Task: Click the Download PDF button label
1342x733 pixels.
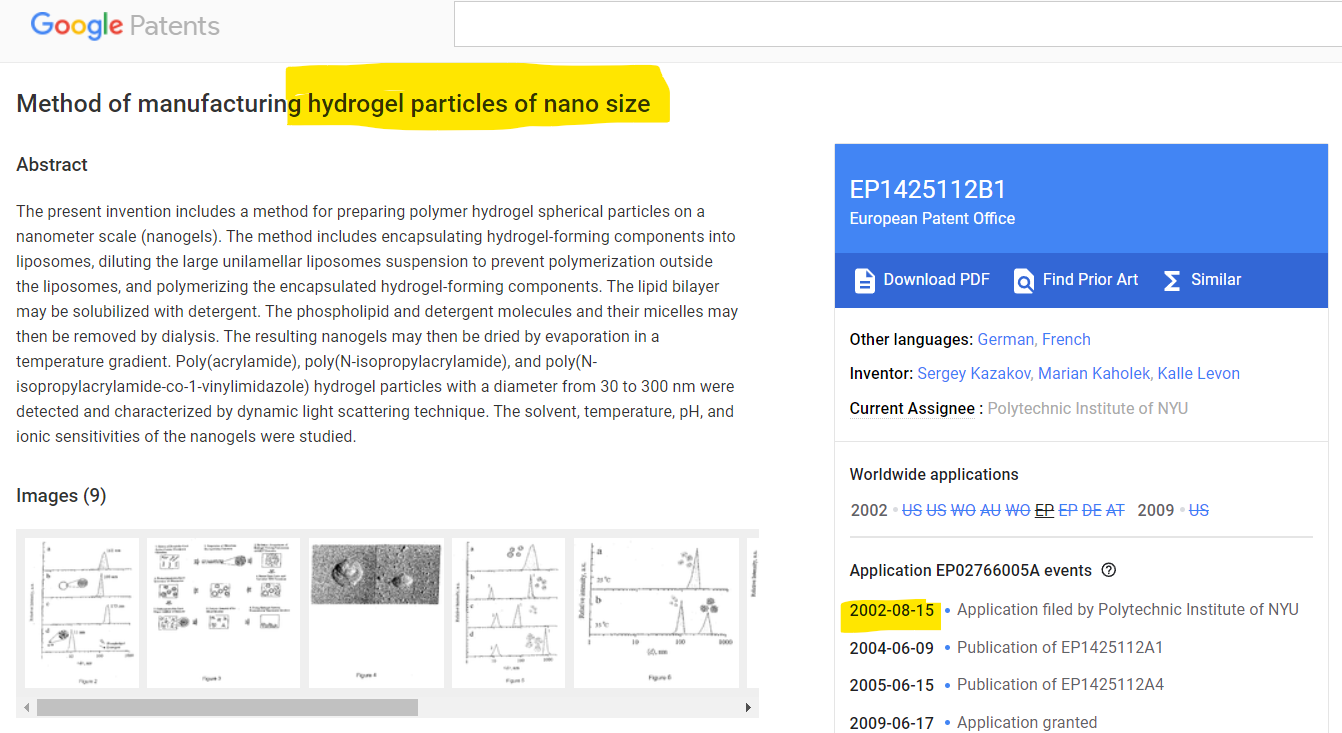Action: [x=936, y=280]
